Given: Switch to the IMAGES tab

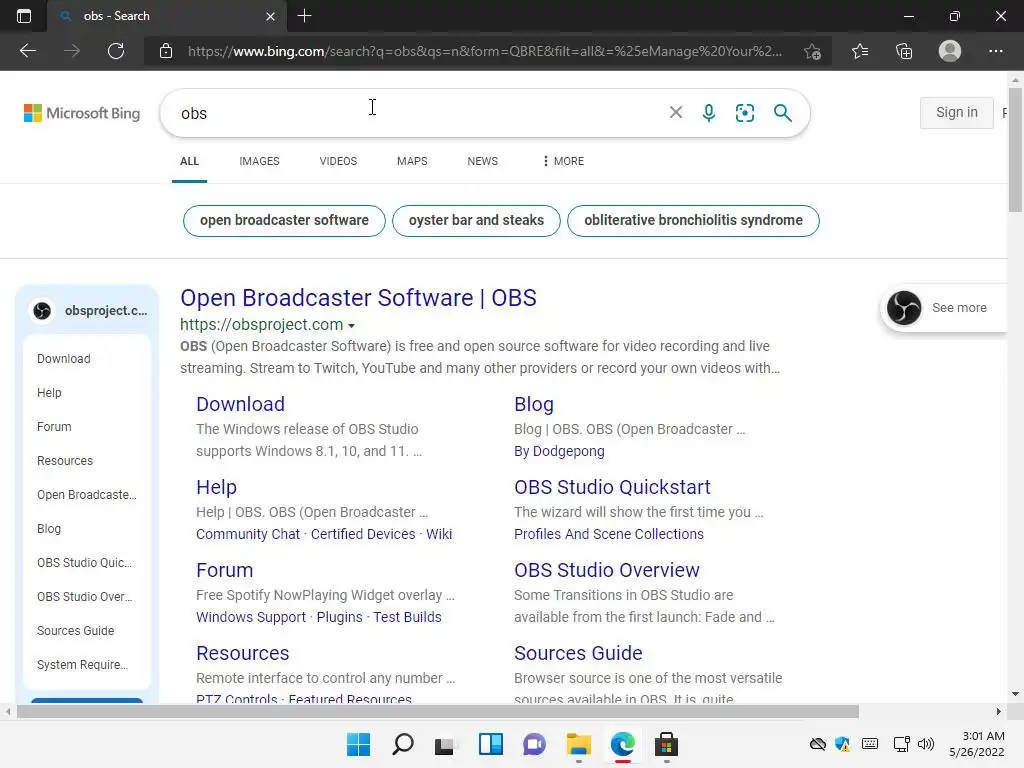Looking at the screenshot, I should [259, 161].
